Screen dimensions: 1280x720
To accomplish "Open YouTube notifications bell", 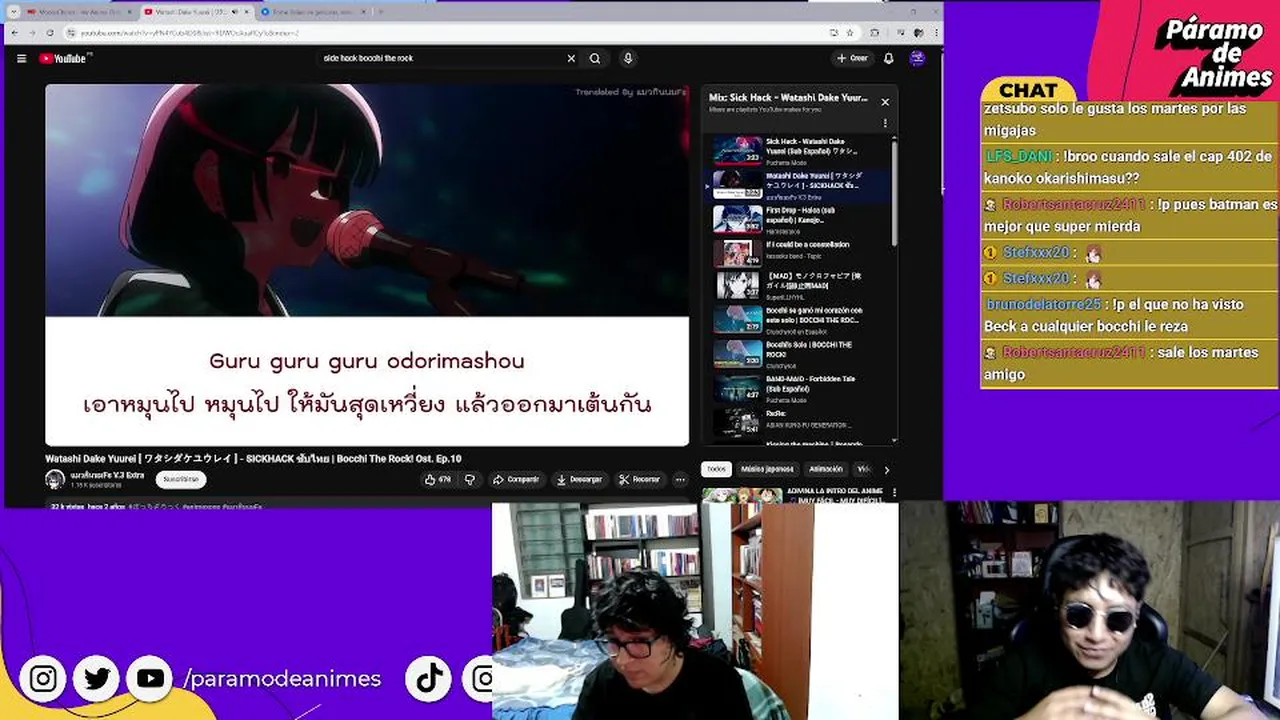I will 888,58.
